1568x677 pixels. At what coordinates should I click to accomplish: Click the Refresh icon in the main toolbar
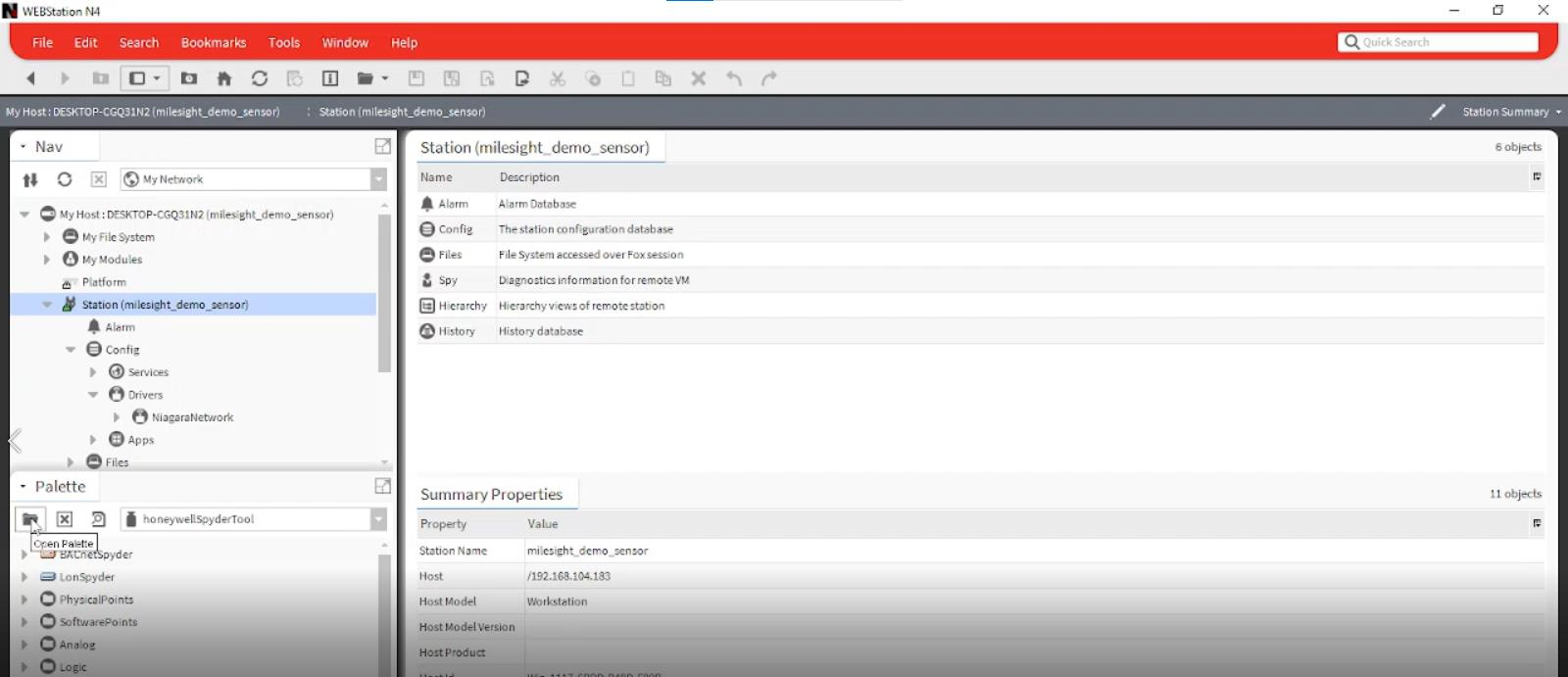pyautogui.click(x=260, y=78)
